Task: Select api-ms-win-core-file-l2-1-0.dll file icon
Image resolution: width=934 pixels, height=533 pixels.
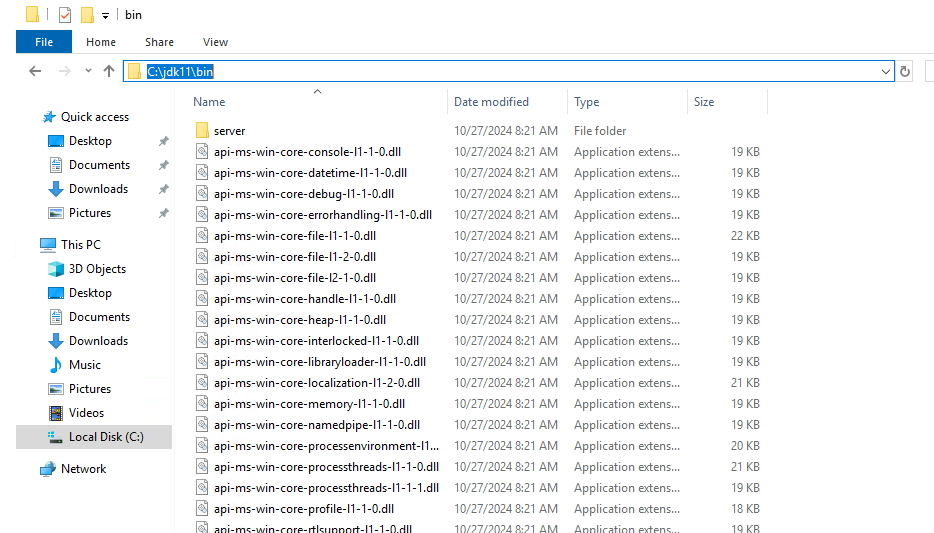Action: click(x=203, y=278)
